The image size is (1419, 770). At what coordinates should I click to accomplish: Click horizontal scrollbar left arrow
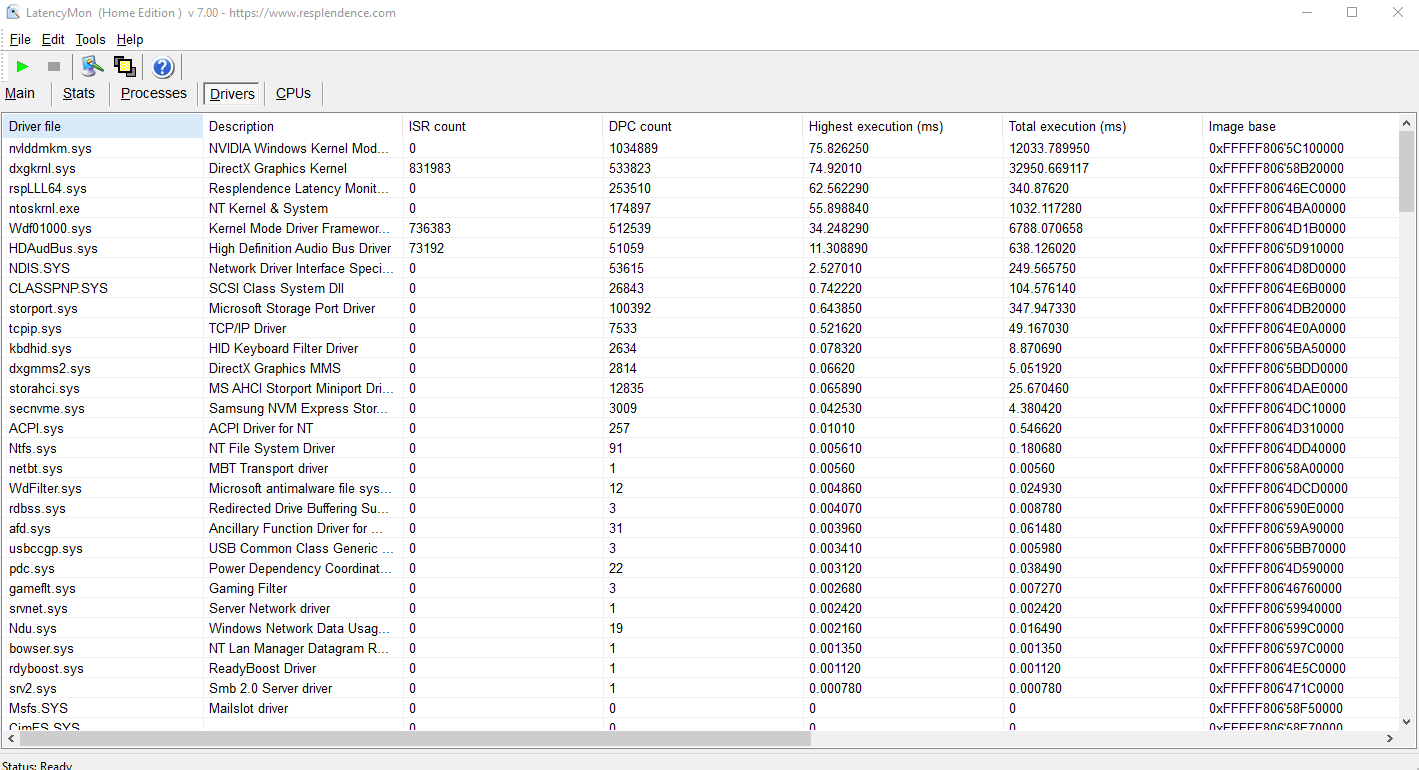(11, 738)
